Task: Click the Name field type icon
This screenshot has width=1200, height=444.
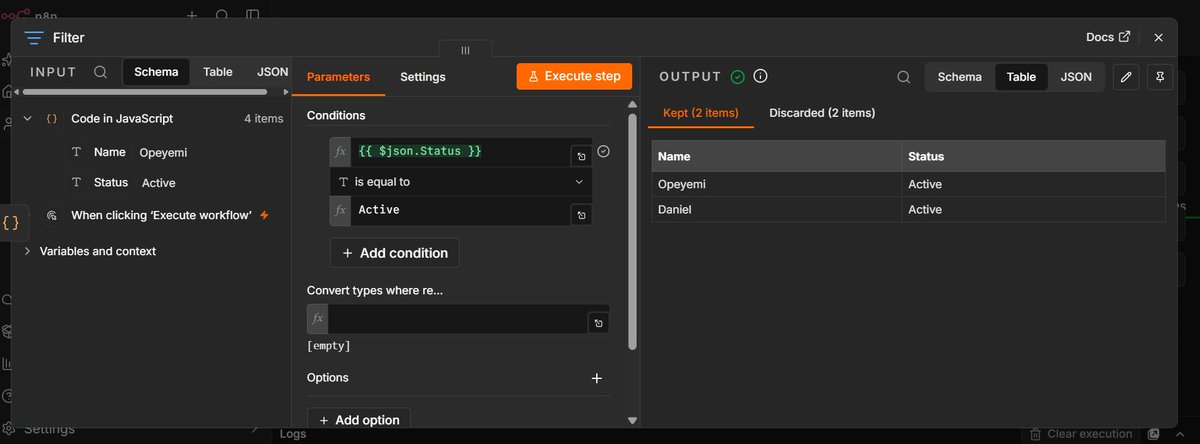Action: point(77,153)
